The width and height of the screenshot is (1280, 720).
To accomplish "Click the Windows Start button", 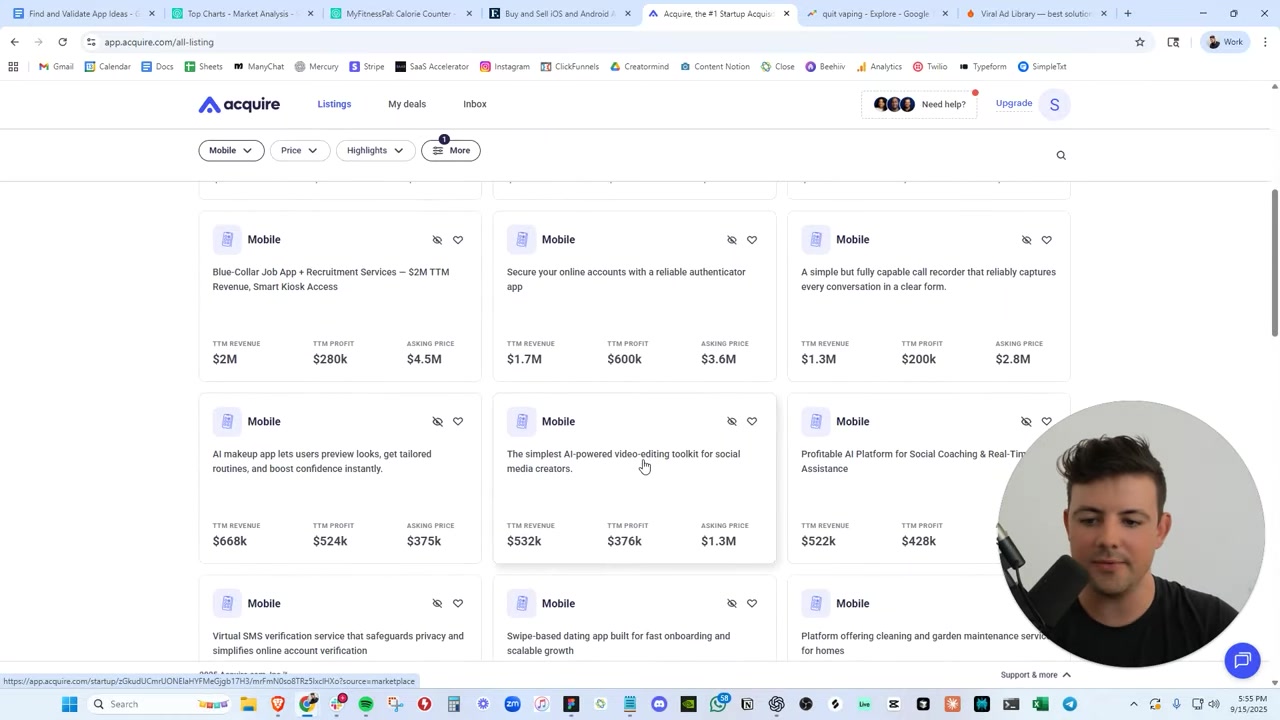I will pos(69,704).
